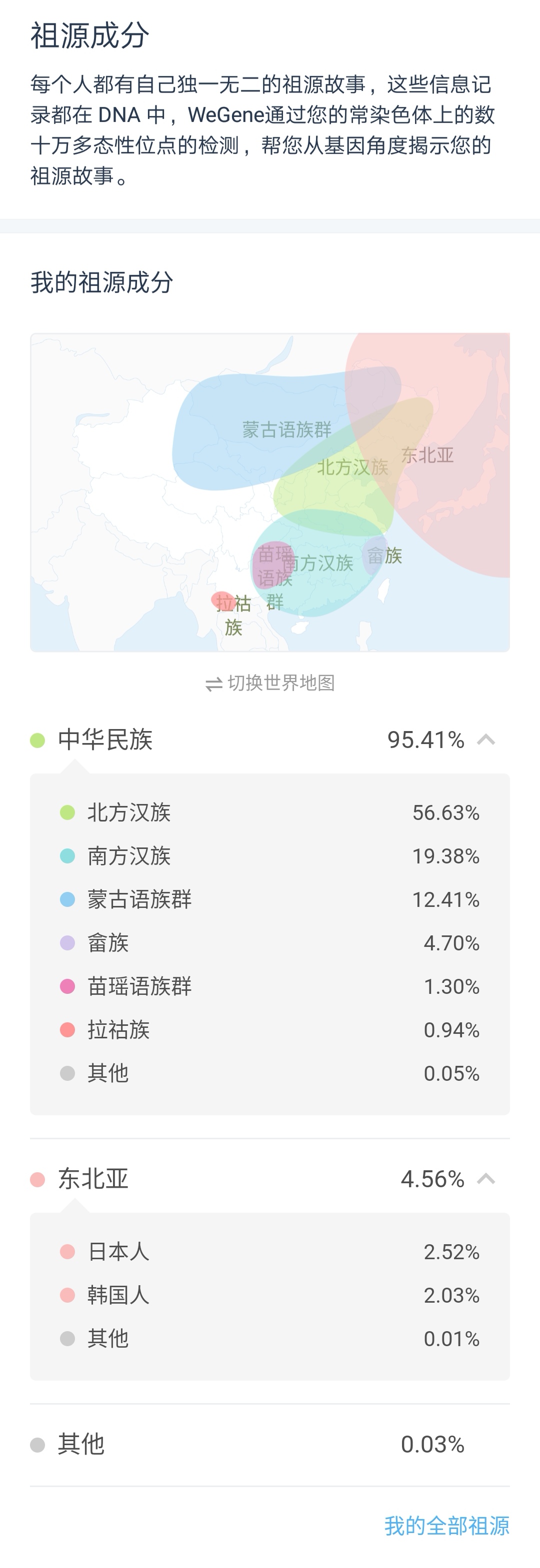Viewport: 540px width, 1568px height.
Task: Collapse the 中华民族 section chevron
Action: 486,740
